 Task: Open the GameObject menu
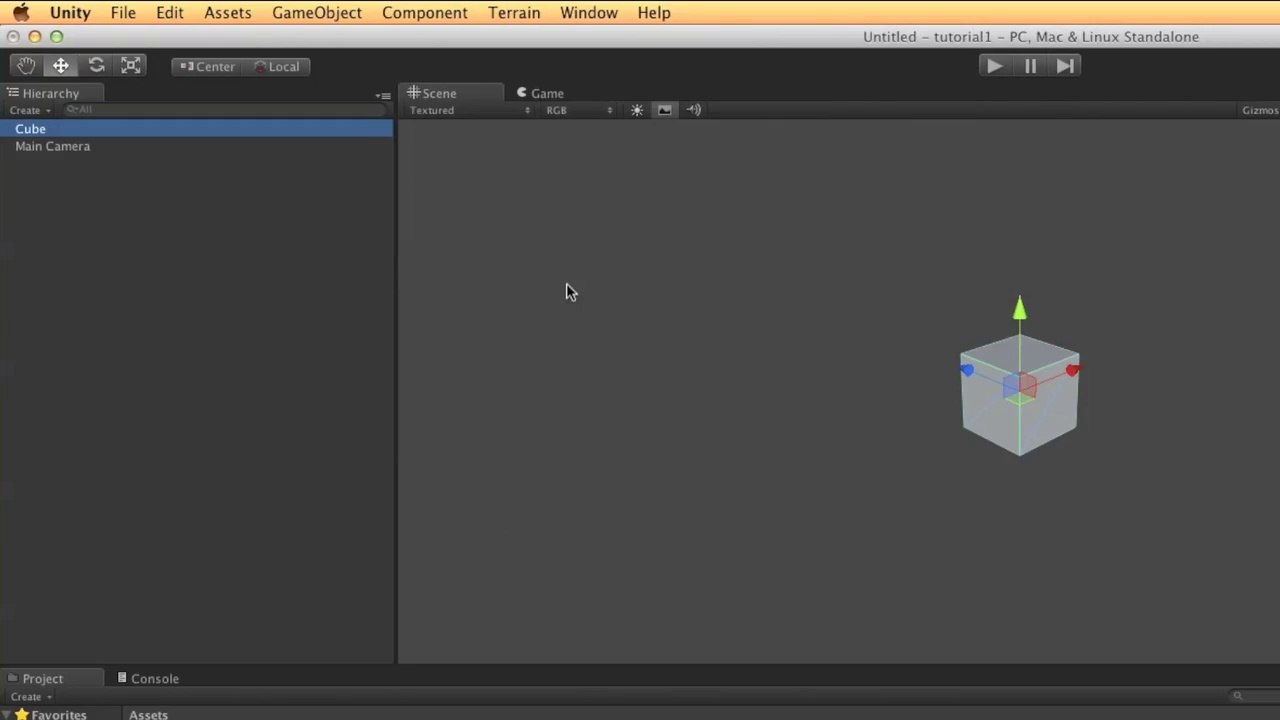317,13
